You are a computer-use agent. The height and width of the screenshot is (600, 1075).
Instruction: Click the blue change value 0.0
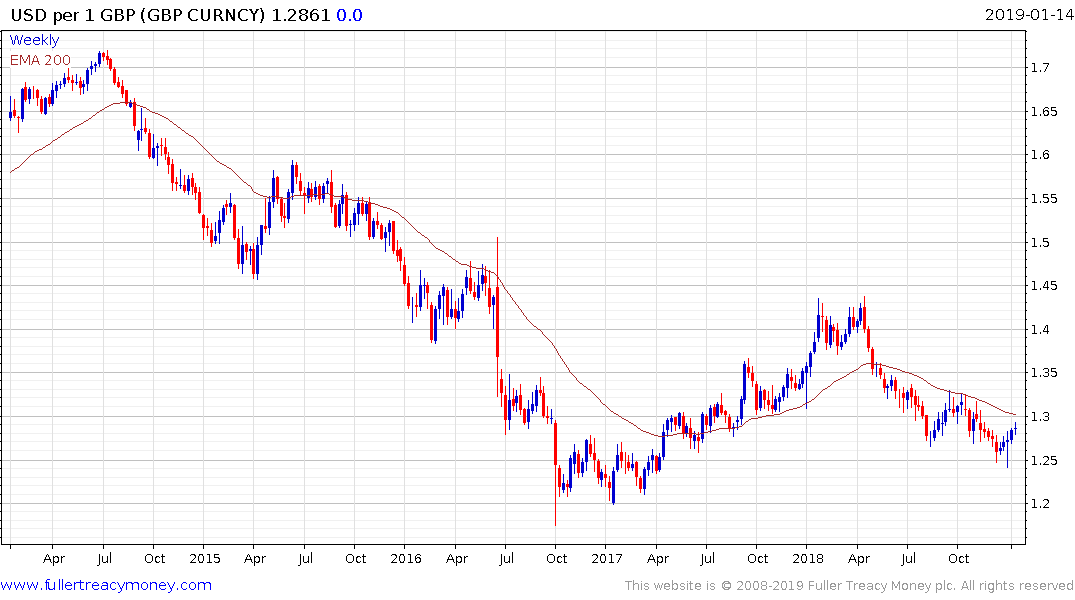[x=349, y=15]
